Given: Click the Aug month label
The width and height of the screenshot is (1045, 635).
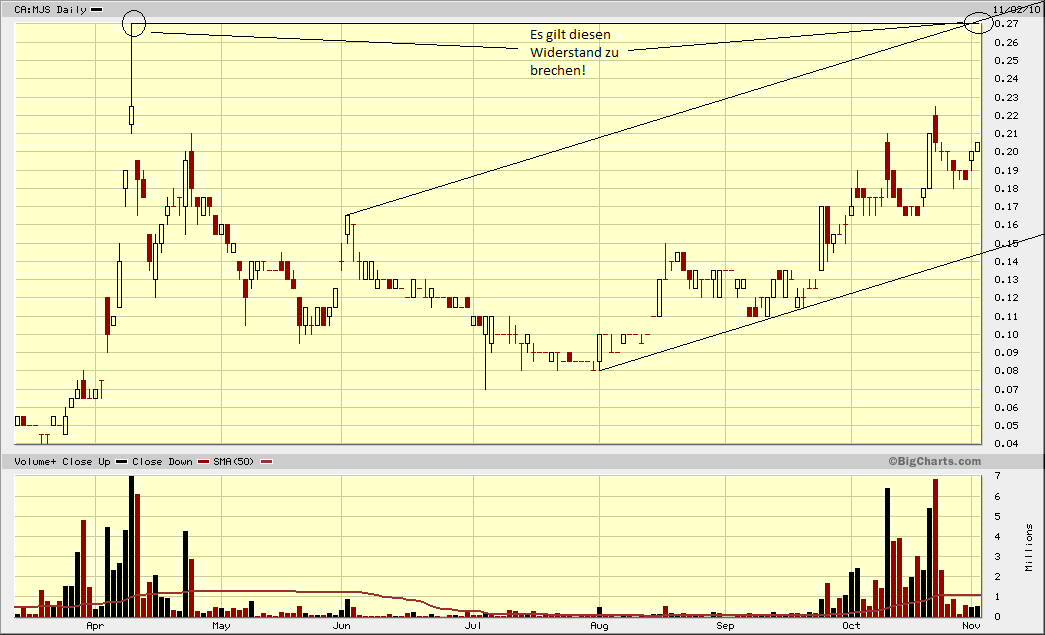Looking at the screenshot, I should click(599, 626).
